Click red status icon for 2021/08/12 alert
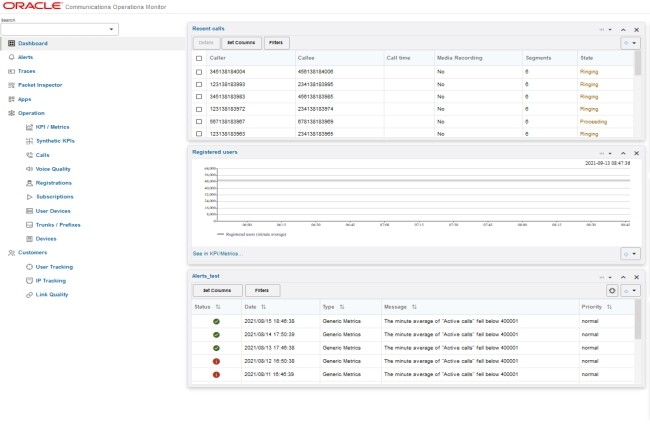This screenshot has width=650, height=433. pos(216,361)
